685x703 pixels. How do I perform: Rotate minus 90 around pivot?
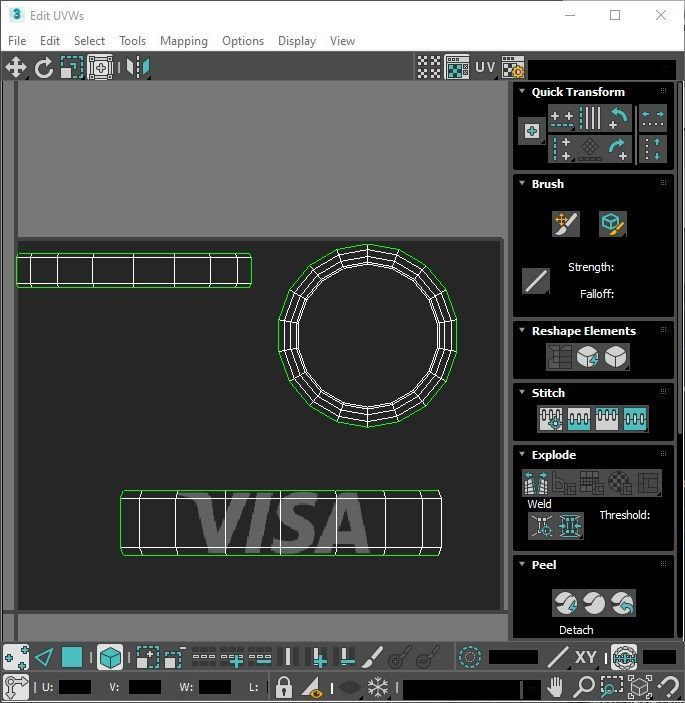click(x=618, y=118)
